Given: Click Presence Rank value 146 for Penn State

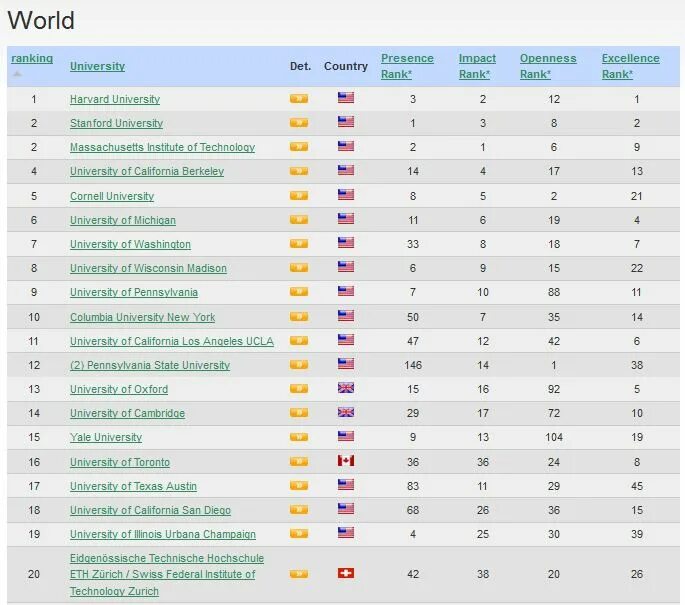Looking at the screenshot, I should pos(413,365).
